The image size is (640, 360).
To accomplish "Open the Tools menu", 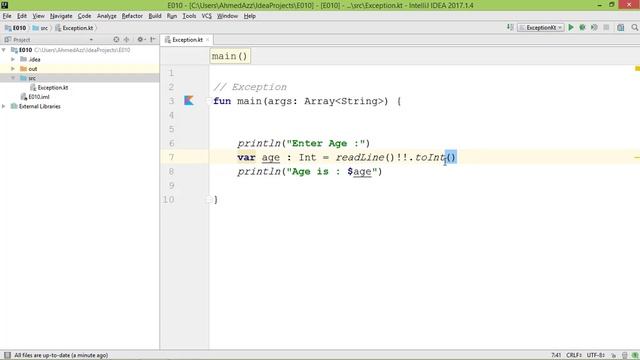I will pyautogui.click(x=189, y=16).
